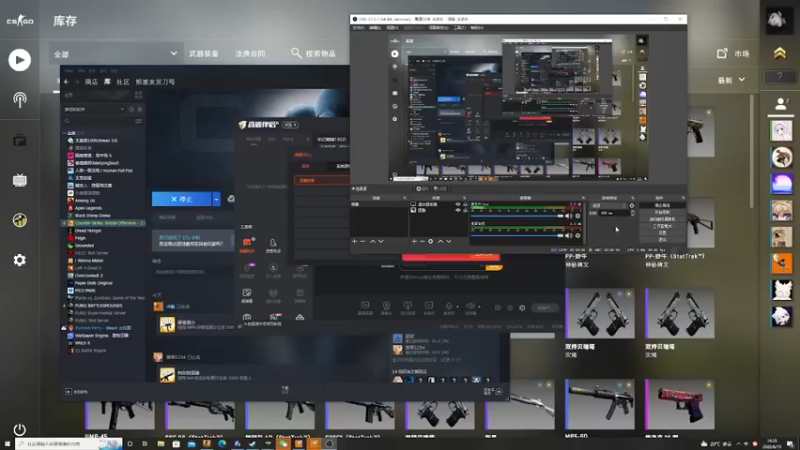The height and width of the screenshot is (450, 800).
Task: Click the Steam icon in the Windows taskbar
Action: (253, 444)
